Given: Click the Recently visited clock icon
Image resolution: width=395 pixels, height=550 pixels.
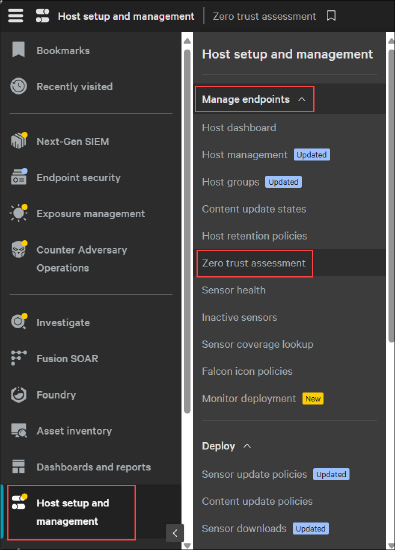Looking at the screenshot, I should [18, 86].
